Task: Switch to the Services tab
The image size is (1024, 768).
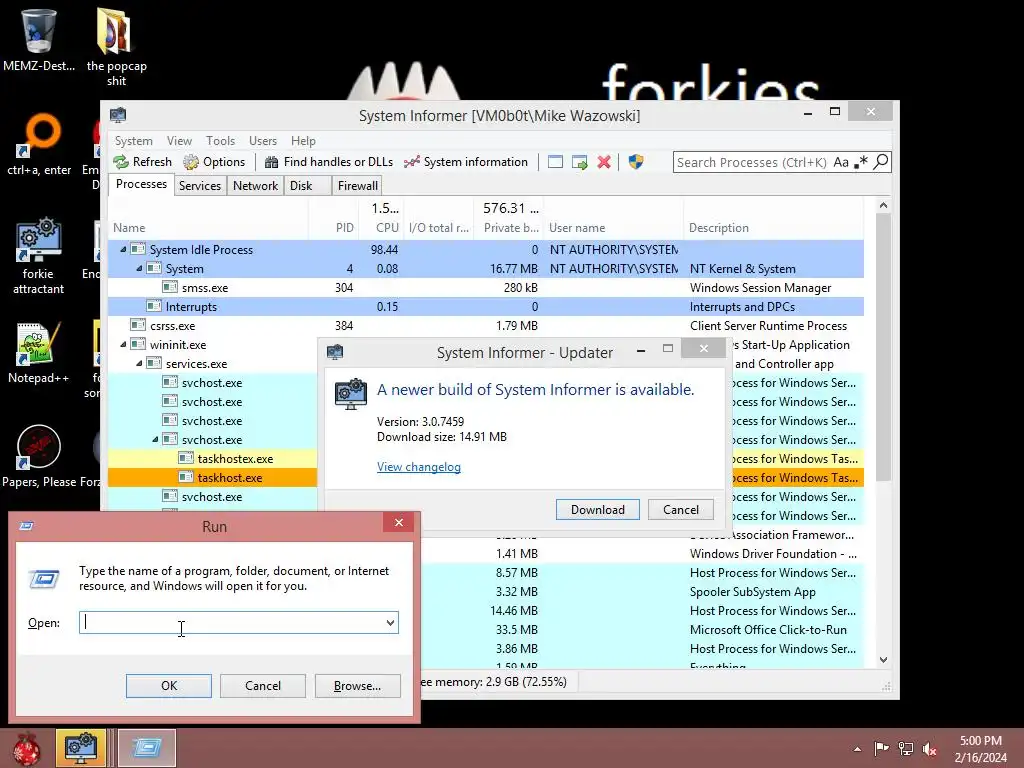Action: [200, 186]
